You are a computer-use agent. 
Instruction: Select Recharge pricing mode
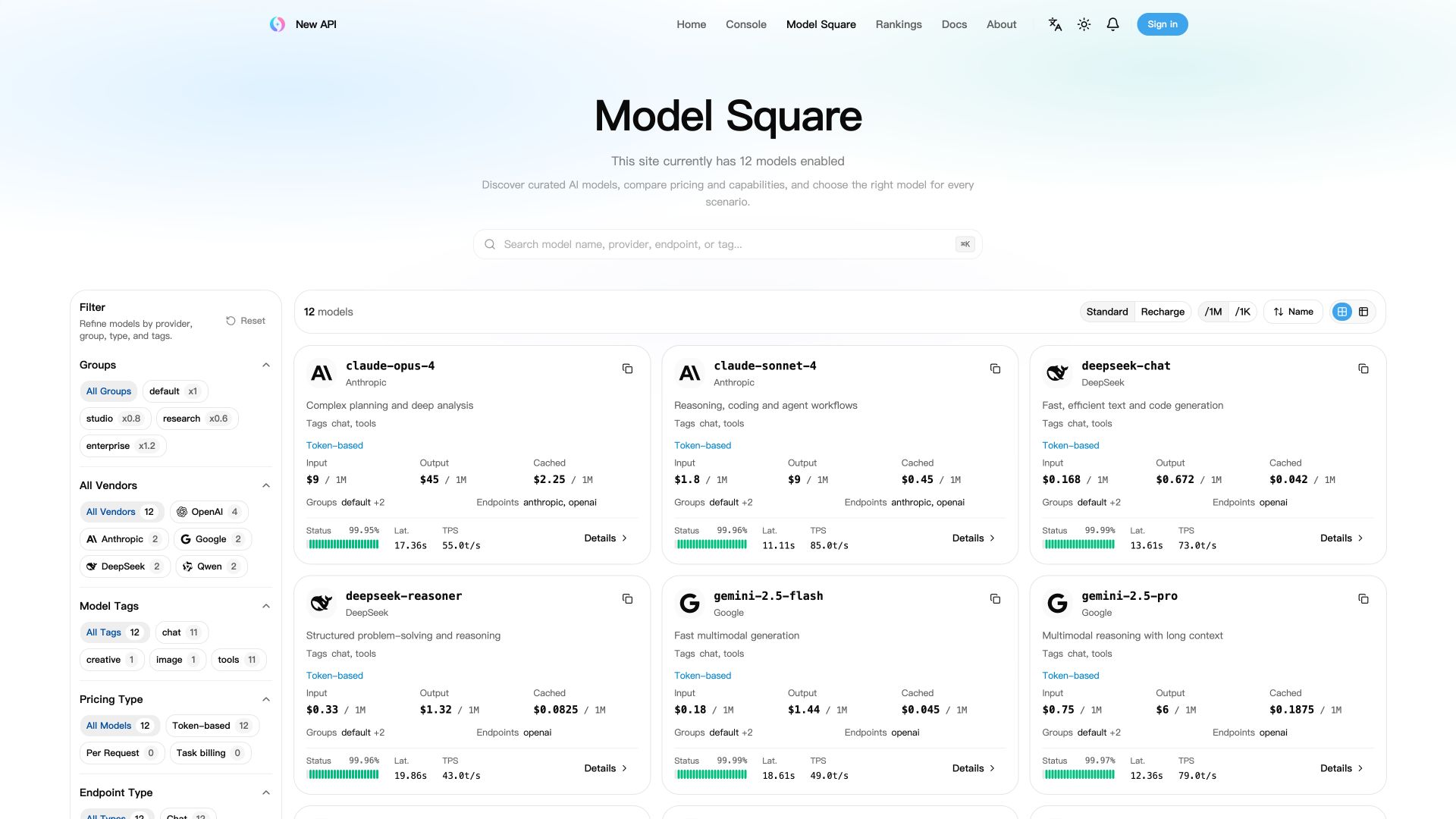(1163, 312)
